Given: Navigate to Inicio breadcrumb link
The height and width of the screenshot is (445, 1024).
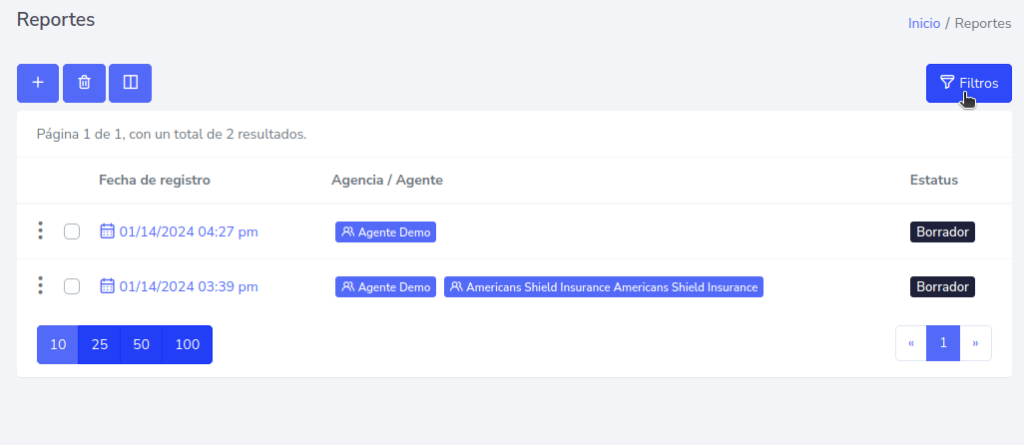Looking at the screenshot, I should coord(924,23).
